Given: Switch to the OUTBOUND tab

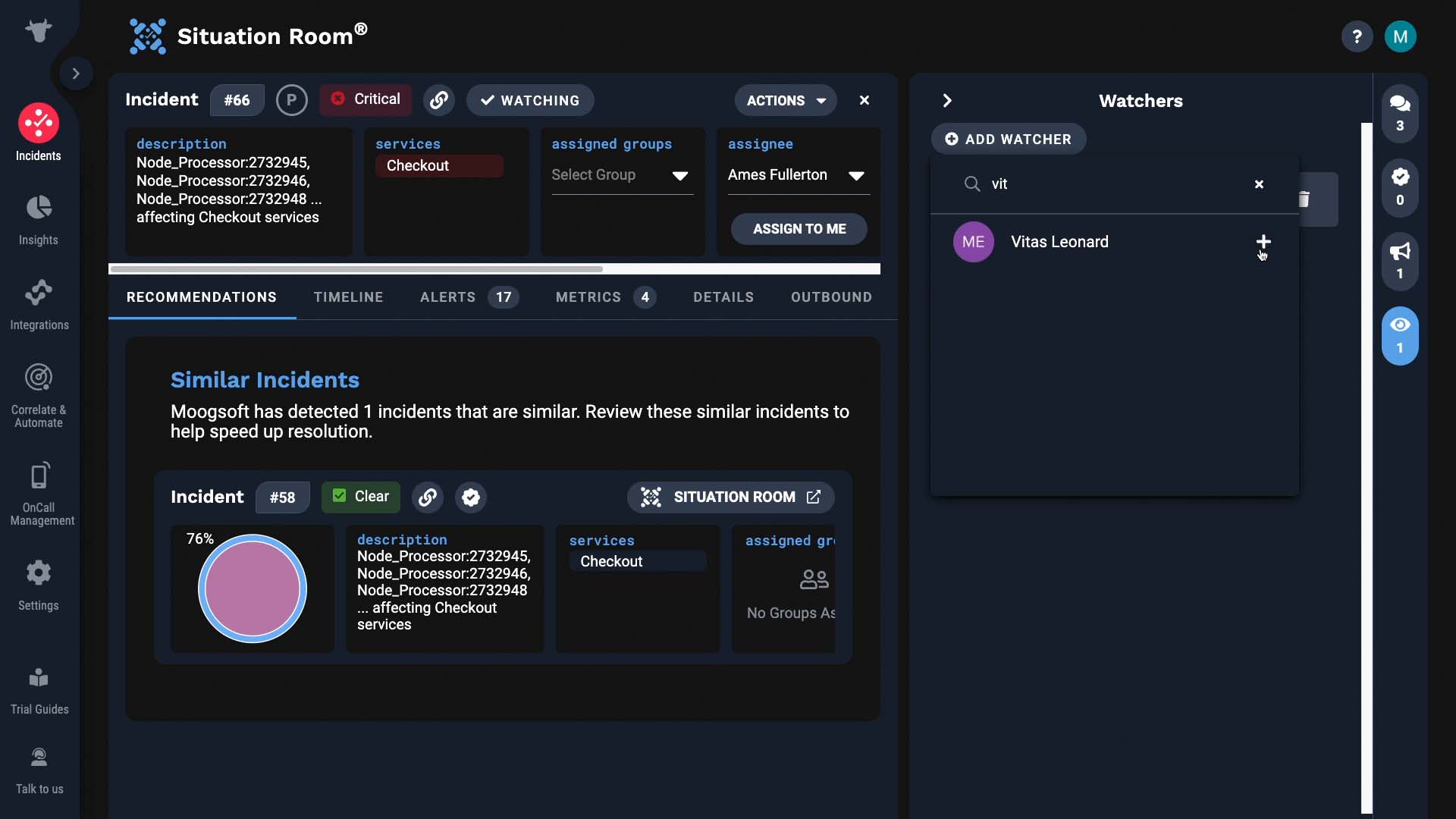Looking at the screenshot, I should pyautogui.click(x=831, y=297).
